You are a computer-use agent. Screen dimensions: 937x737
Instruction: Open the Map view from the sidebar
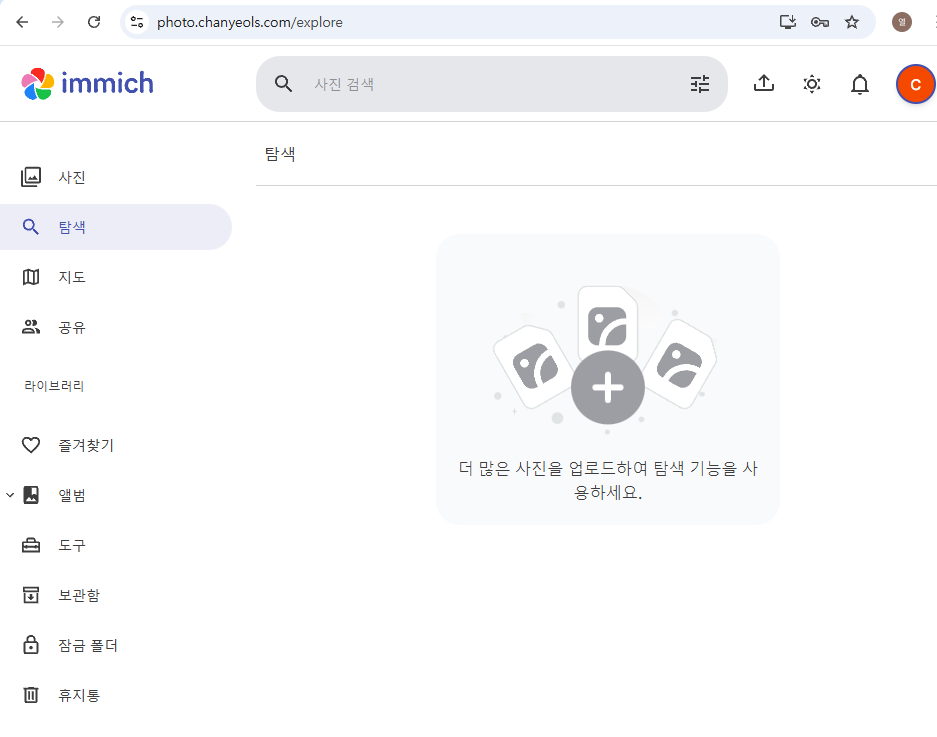60,277
